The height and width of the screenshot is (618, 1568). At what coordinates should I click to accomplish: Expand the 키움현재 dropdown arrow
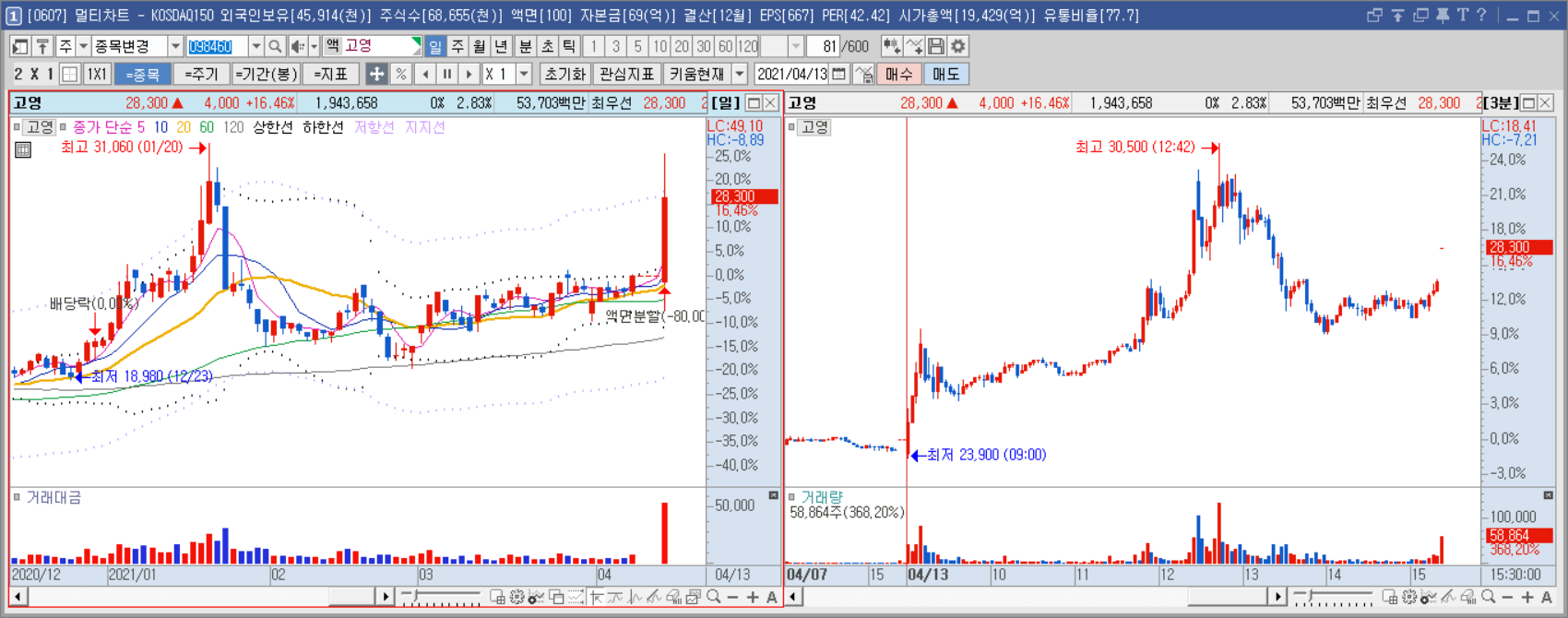pos(740,74)
